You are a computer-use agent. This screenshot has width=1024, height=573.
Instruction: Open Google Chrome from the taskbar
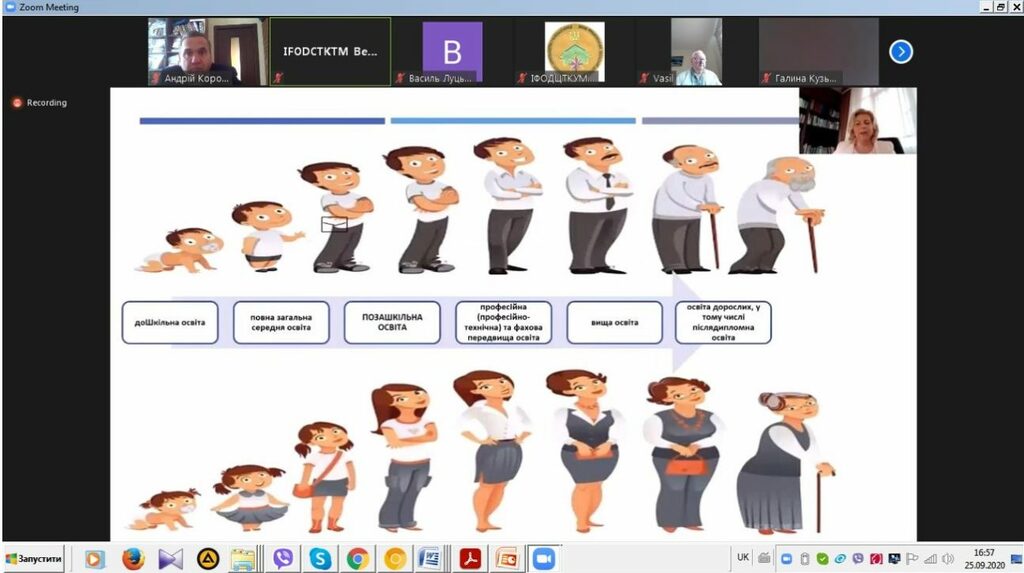[357, 559]
